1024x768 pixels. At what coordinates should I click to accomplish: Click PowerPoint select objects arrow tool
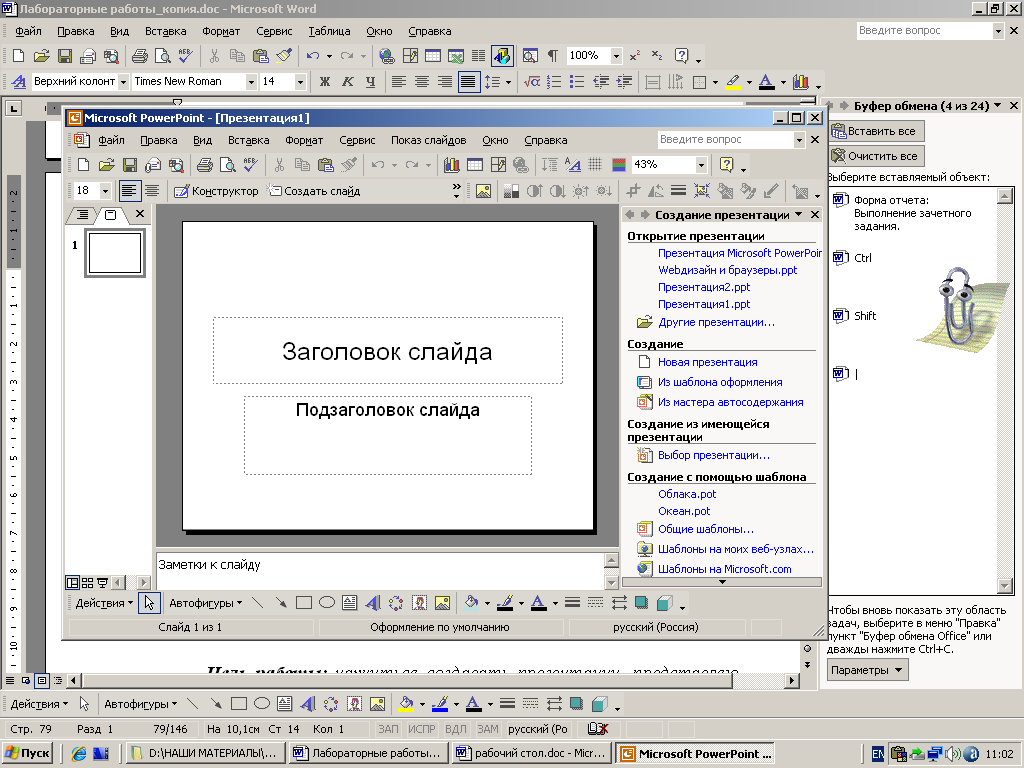coord(150,603)
